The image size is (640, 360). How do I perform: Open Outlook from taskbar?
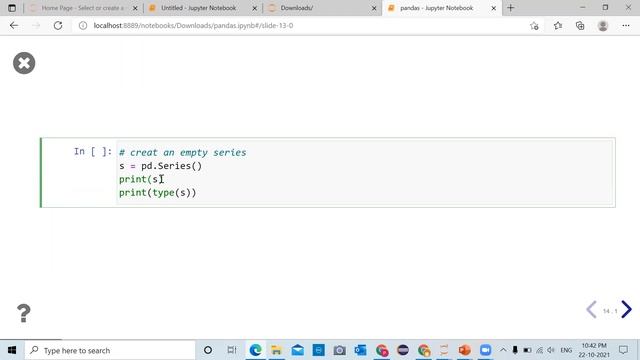pyautogui.click(x=360, y=350)
